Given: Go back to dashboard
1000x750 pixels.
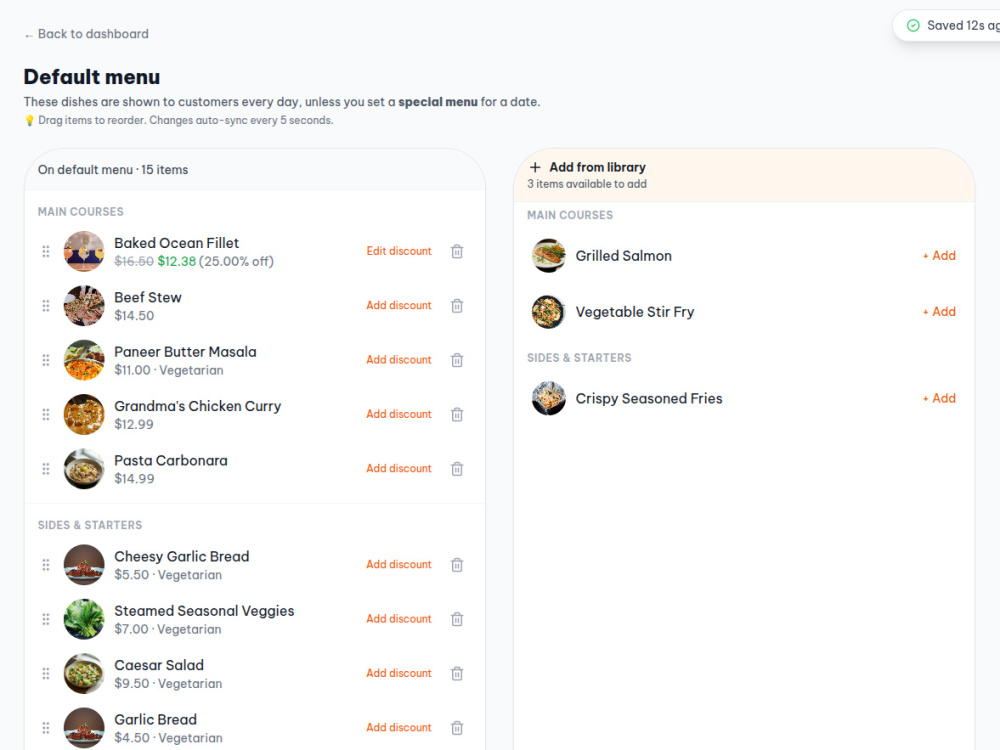Looking at the screenshot, I should pos(86,34).
